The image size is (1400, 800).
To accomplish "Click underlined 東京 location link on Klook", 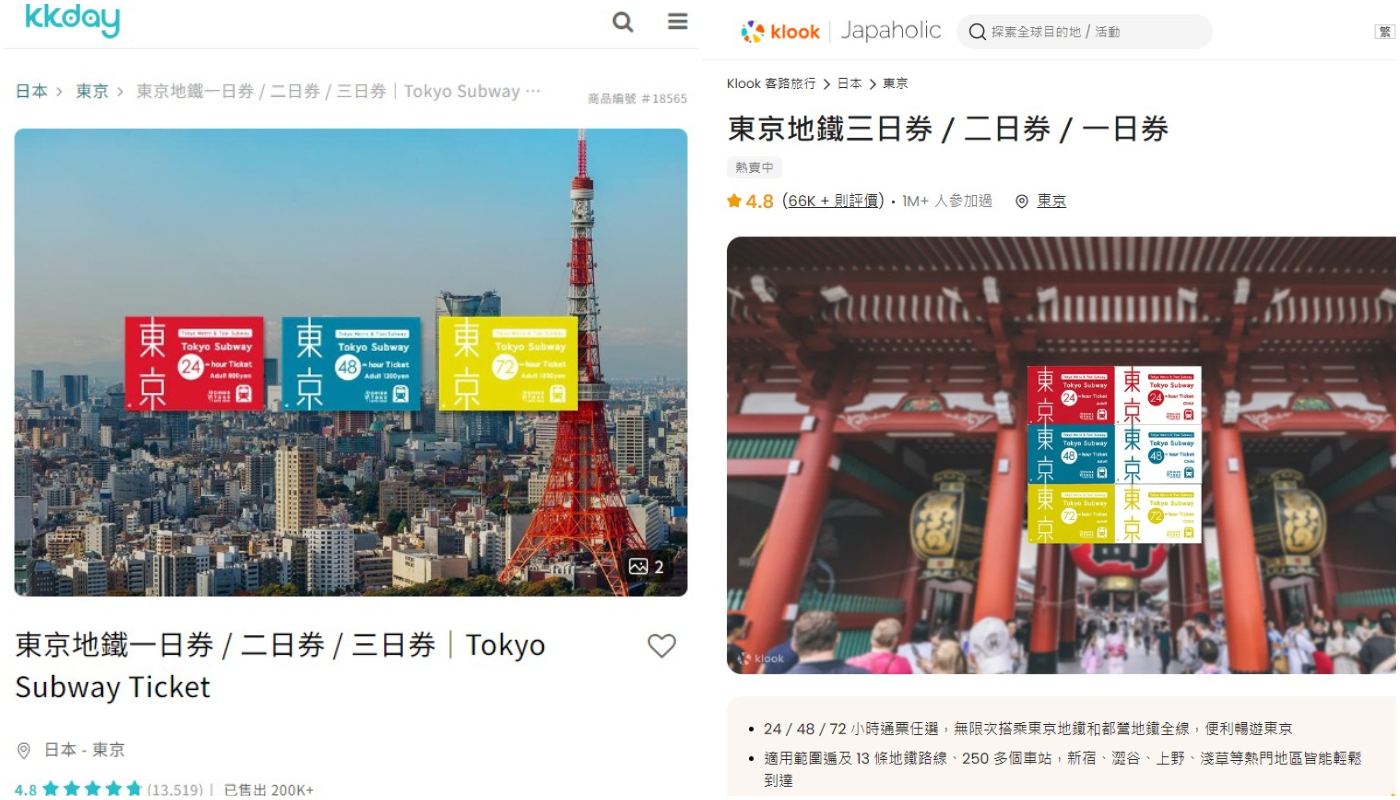I will (x=1051, y=201).
